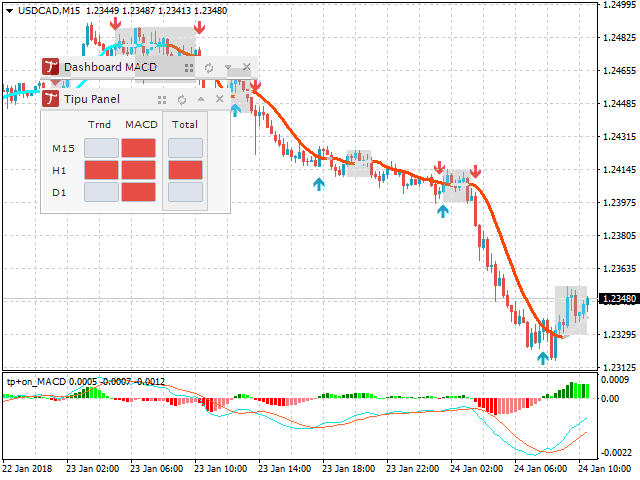640x480 pixels.
Task: Expand the Dashboard MACD panel
Action: coord(228,67)
